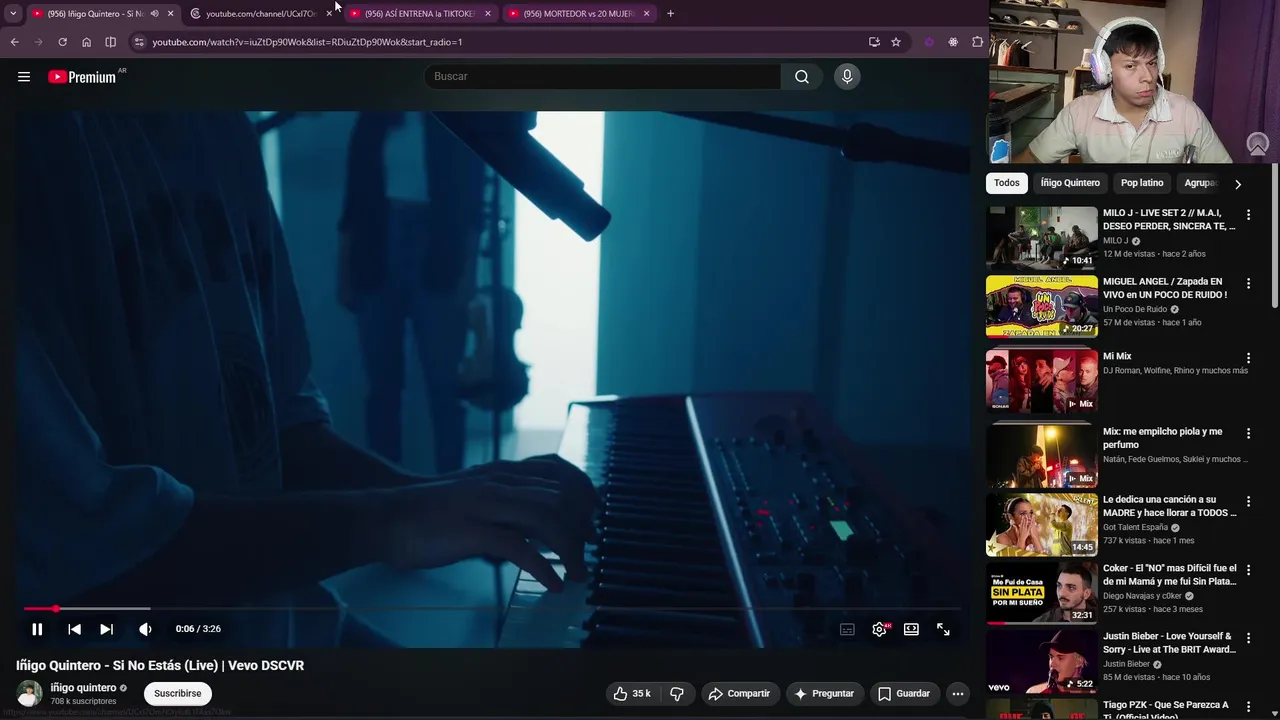This screenshot has height=720, width=1280.
Task: Toggle subtitles in the player
Action: point(847,629)
